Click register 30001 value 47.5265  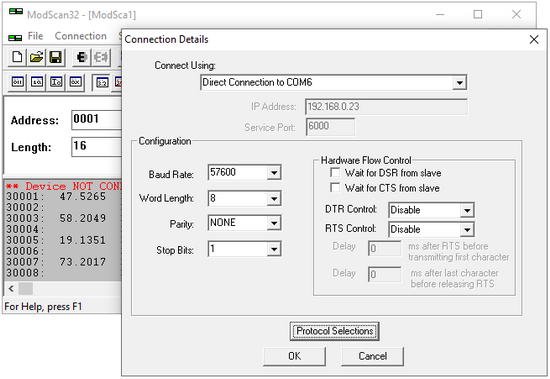click(83, 196)
